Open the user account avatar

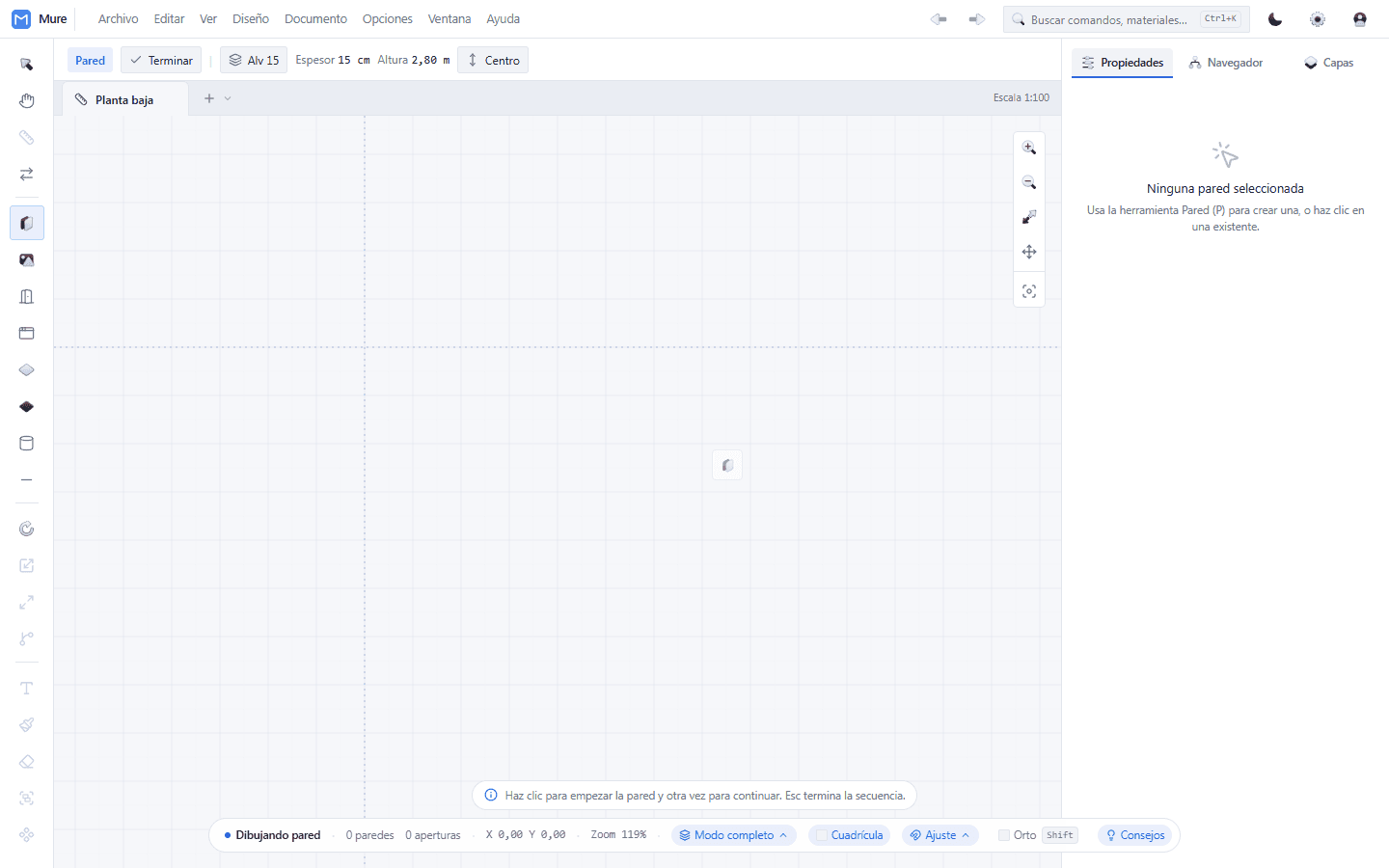coord(1360,19)
